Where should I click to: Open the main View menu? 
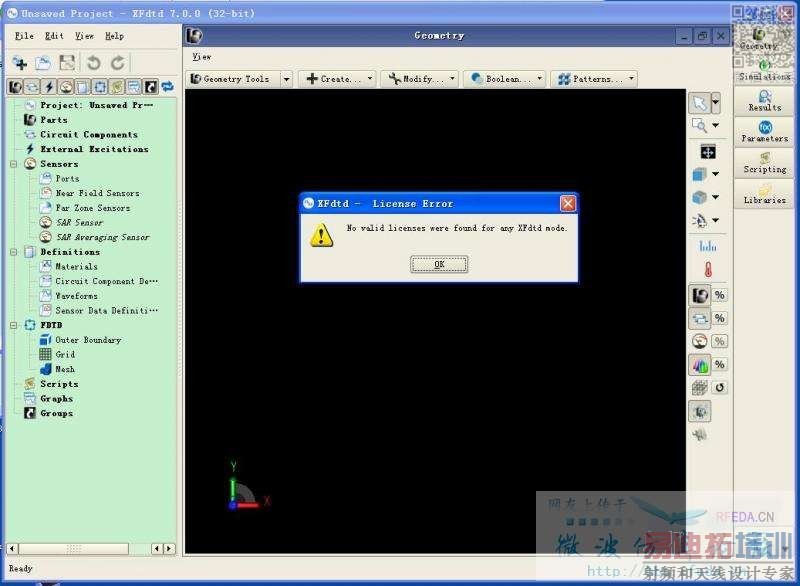[84, 36]
